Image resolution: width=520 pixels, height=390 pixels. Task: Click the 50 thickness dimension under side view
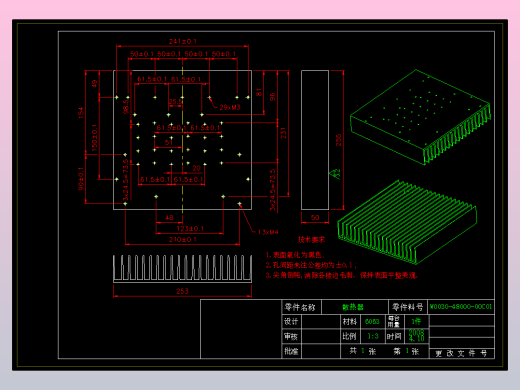[315, 218]
